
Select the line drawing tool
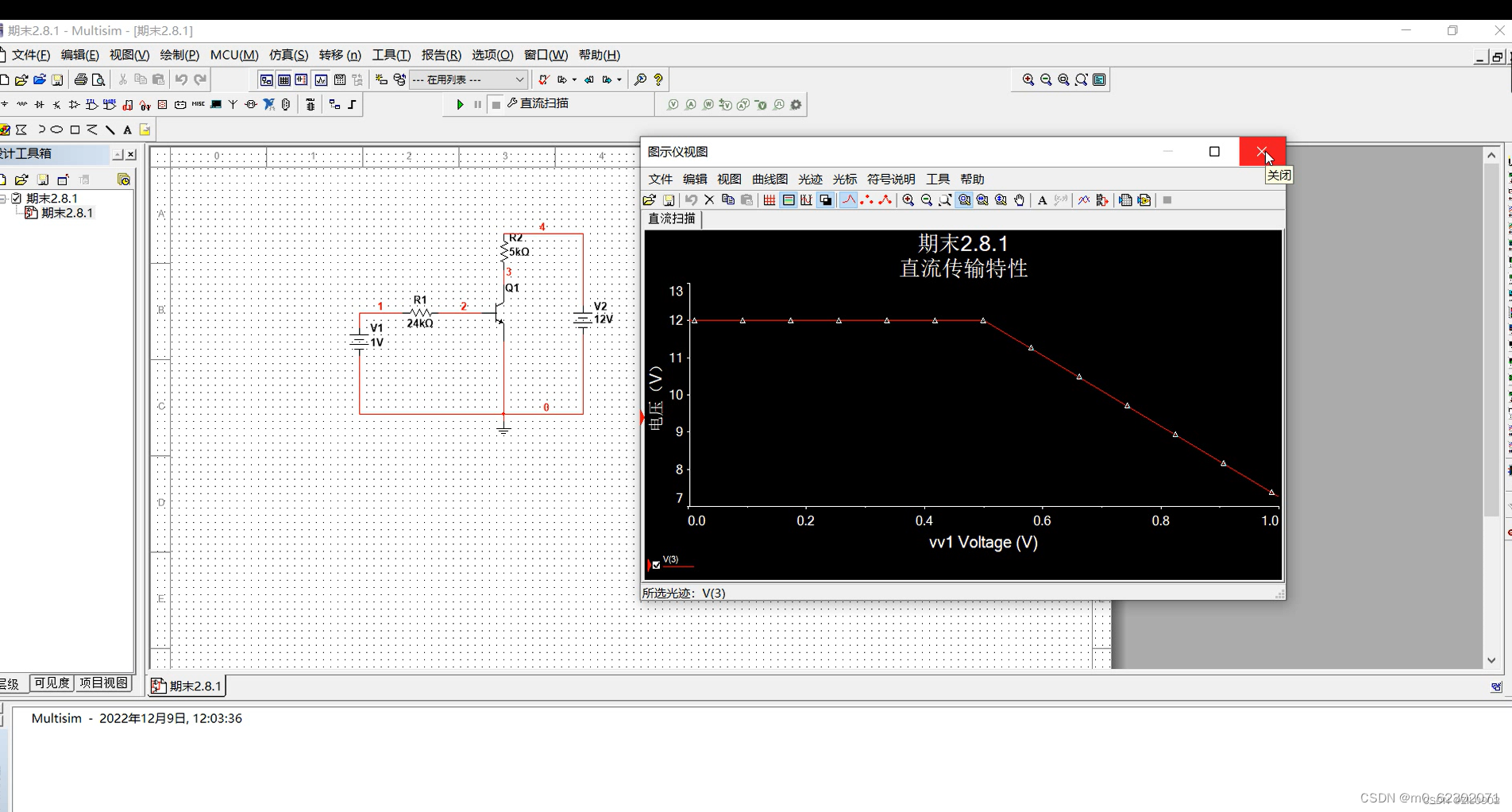click(110, 130)
